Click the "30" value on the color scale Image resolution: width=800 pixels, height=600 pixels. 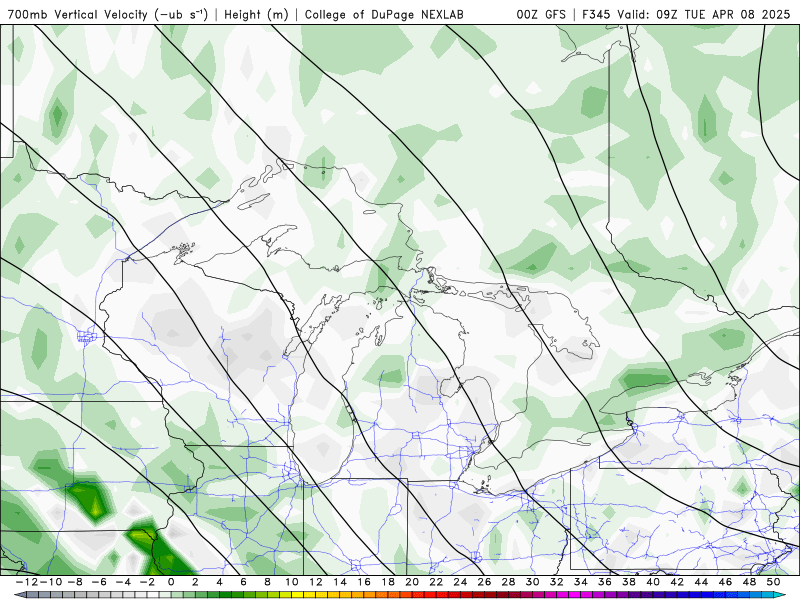pyautogui.click(x=533, y=582)
